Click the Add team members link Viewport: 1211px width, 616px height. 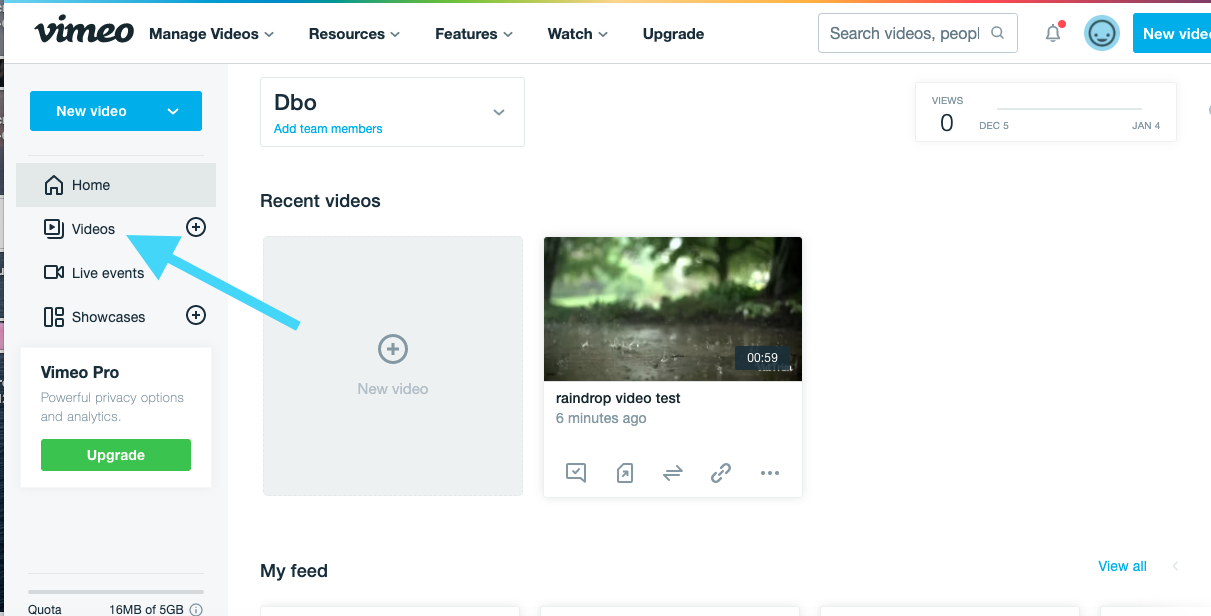pyautogui.click(x=328, y=129)
